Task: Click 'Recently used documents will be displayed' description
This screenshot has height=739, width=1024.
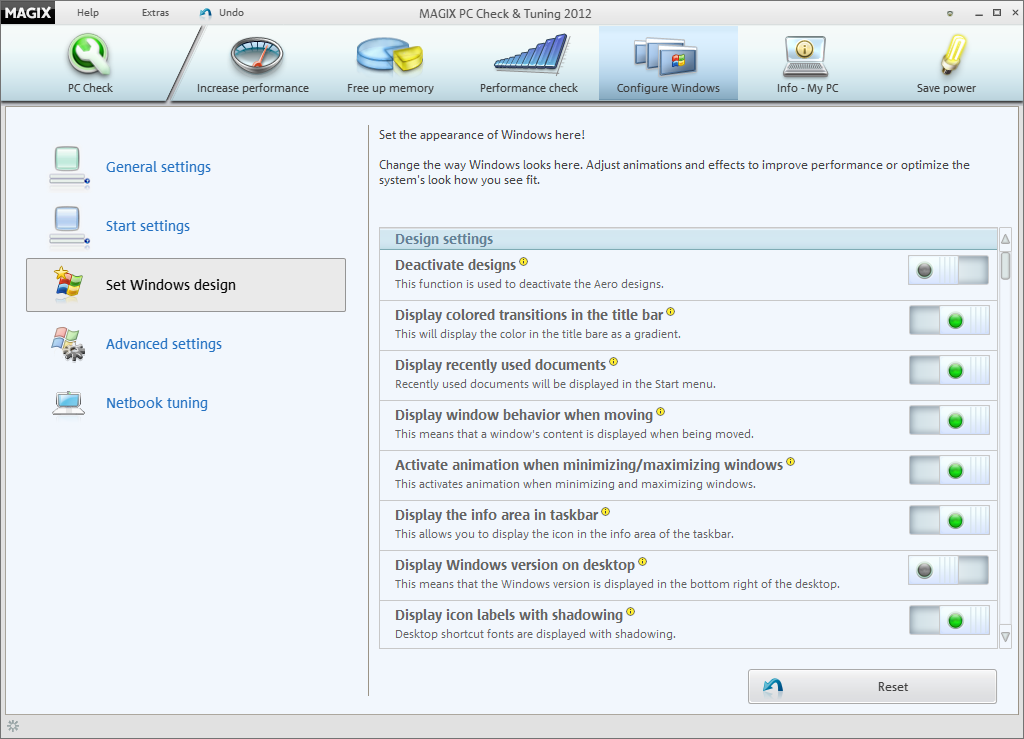Action: pyautogui.click(x=555, y=384)
